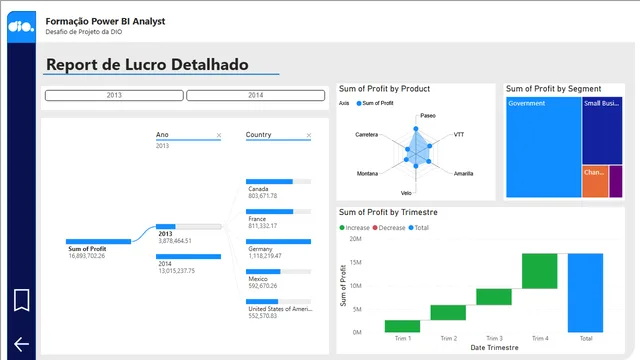Image resolution: width=640 pixels, height=360 pixels.
Task: Click the Formação Power BI Analyst heading
Action: 105,21
